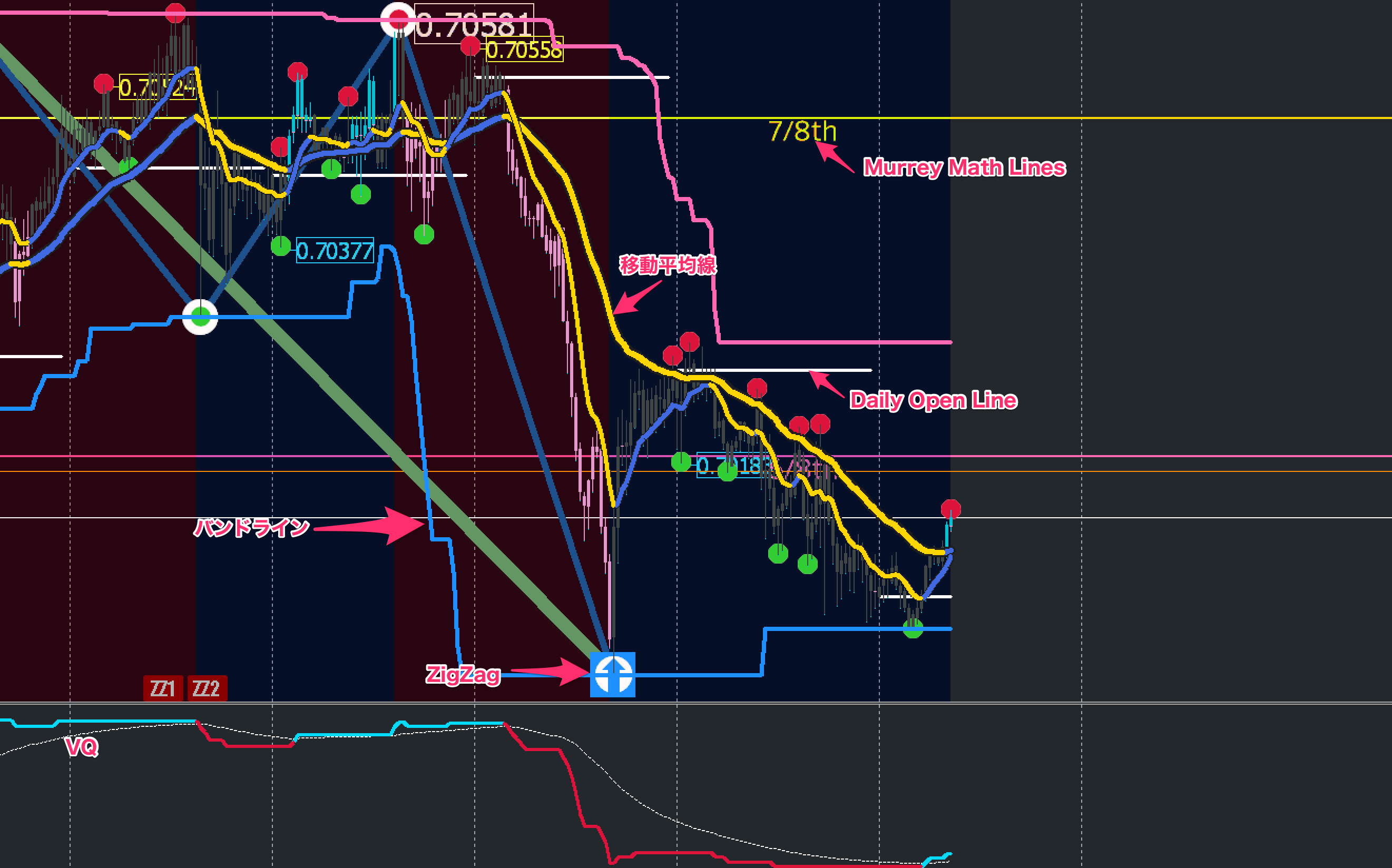The height and width of the screenshot is (868, 1392).
Task: Toggle the ZZ1 zigzag button
Action: pyautogui.click(x=163, y=688)
